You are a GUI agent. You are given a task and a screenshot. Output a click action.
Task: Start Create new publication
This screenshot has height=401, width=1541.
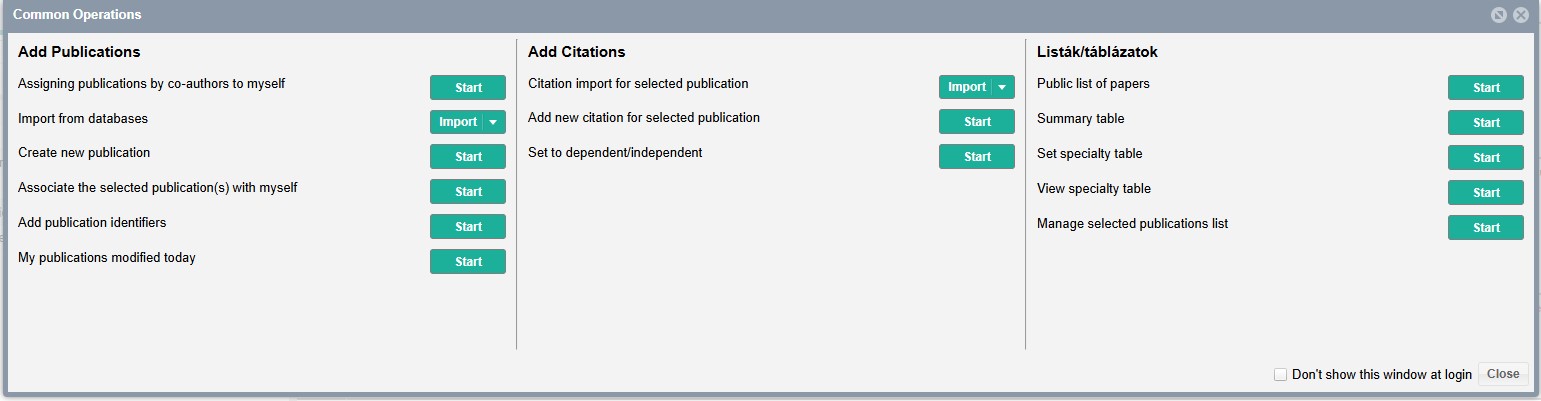[x=468, y=157]
